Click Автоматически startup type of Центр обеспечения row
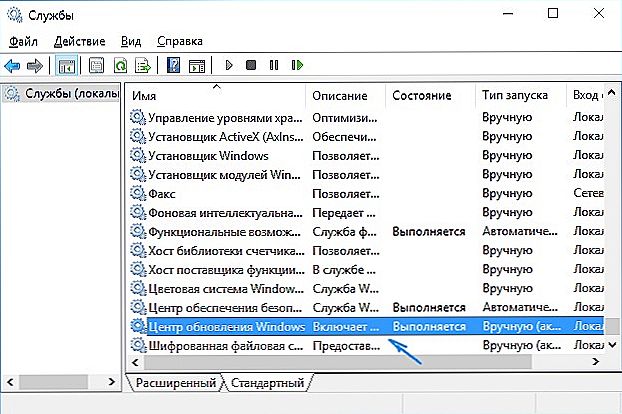622x414 pixels. point(520,307)
